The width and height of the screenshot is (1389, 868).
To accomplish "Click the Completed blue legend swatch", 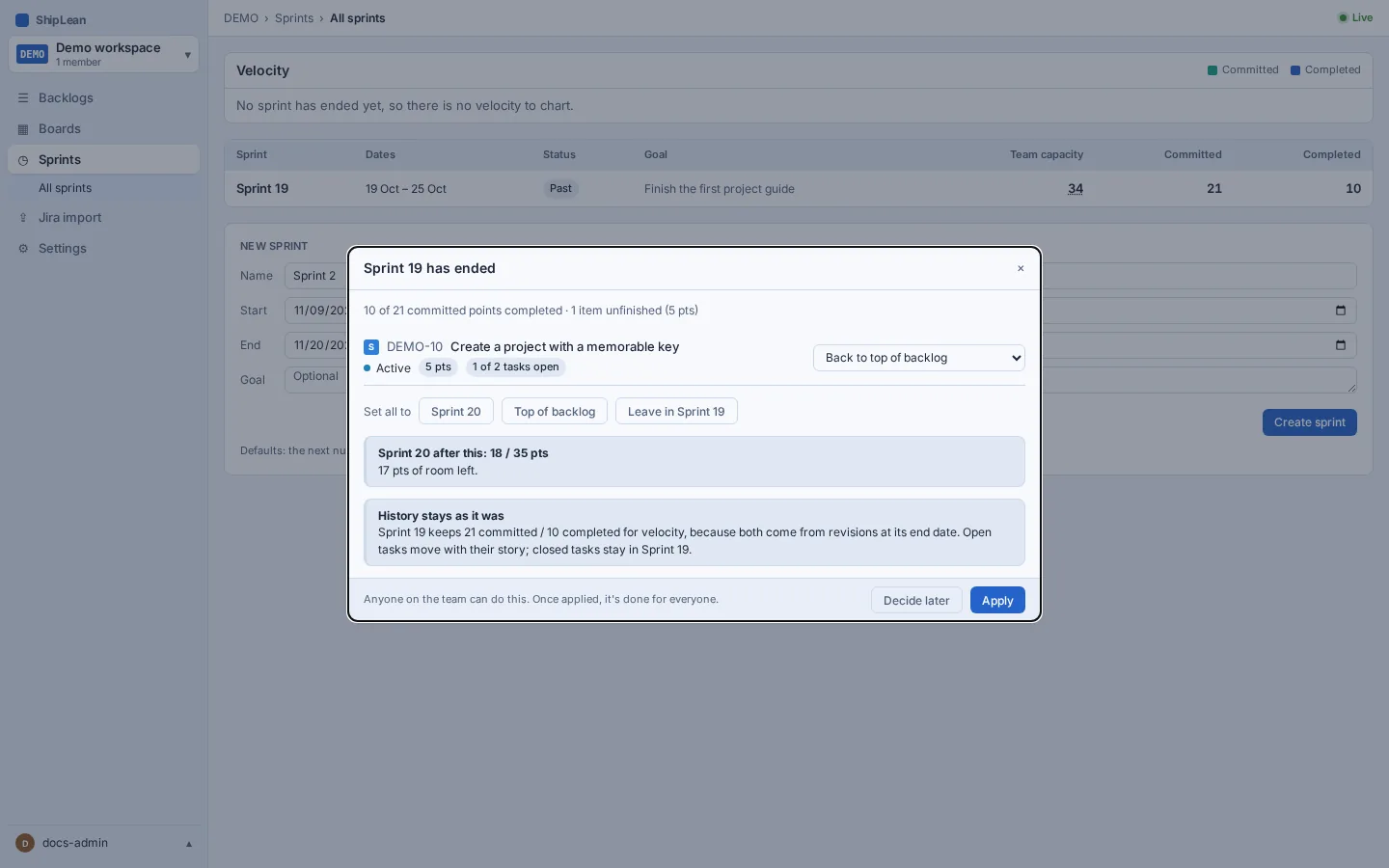I will (1295, 70).
